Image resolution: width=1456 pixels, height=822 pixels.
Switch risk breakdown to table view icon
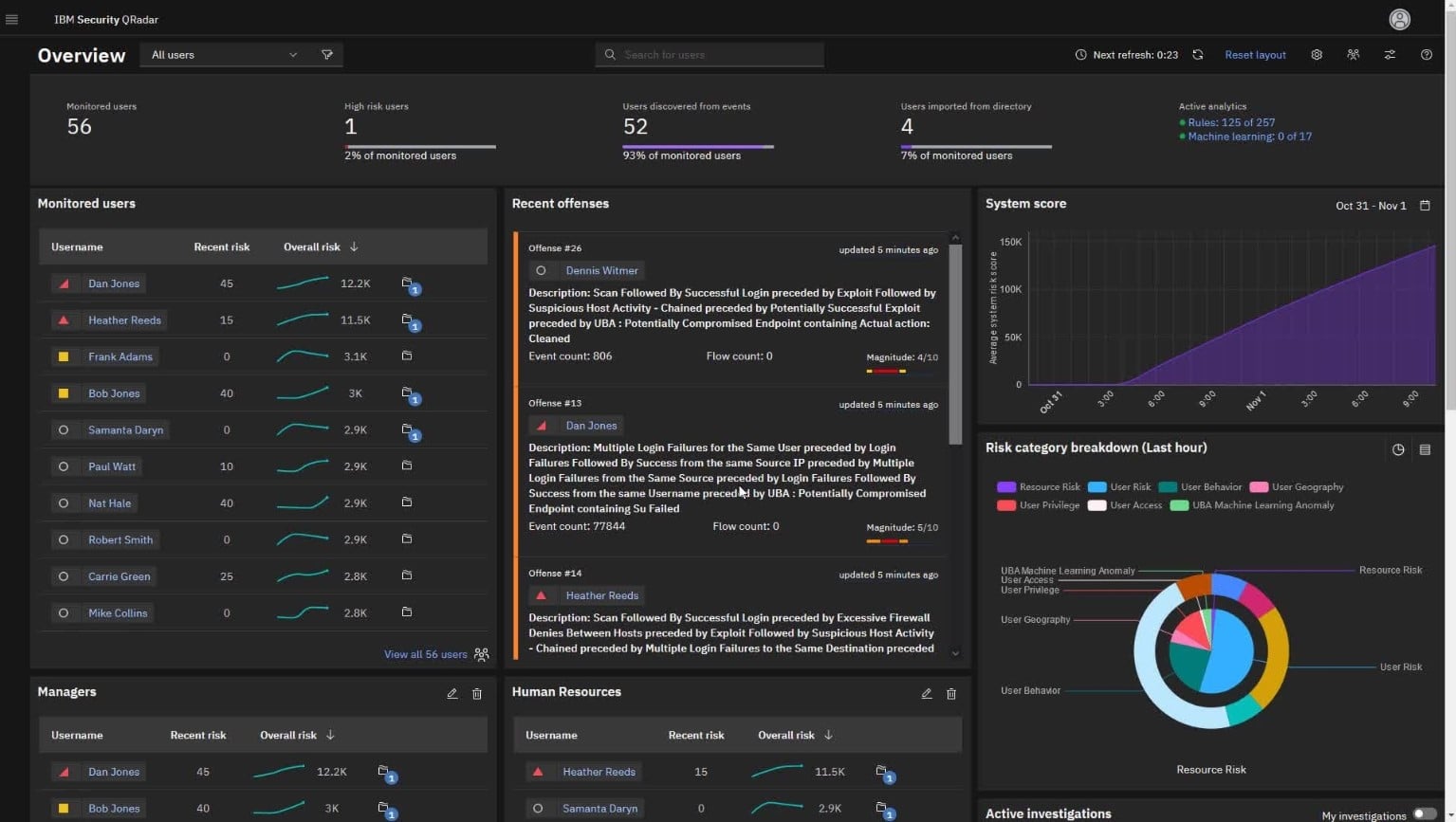click(x=1425, y=449)
